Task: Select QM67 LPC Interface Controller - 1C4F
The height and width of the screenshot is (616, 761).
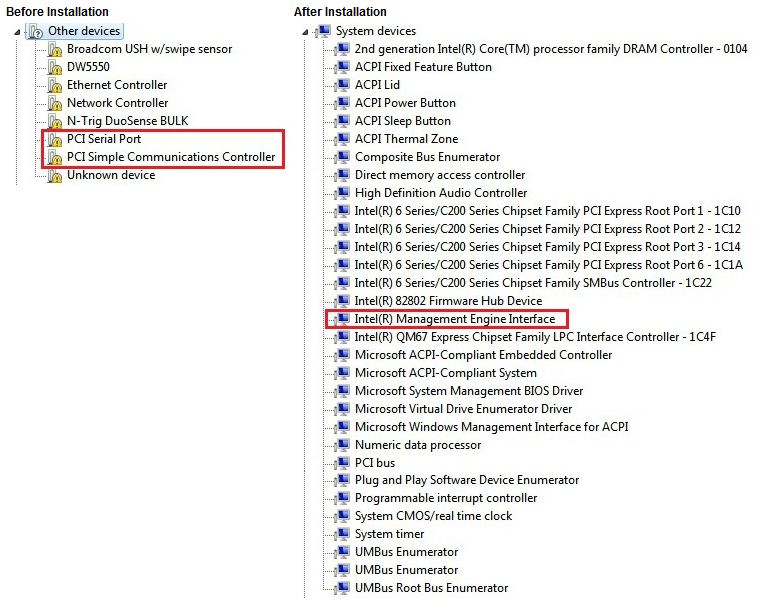Action: click(535, 337)
